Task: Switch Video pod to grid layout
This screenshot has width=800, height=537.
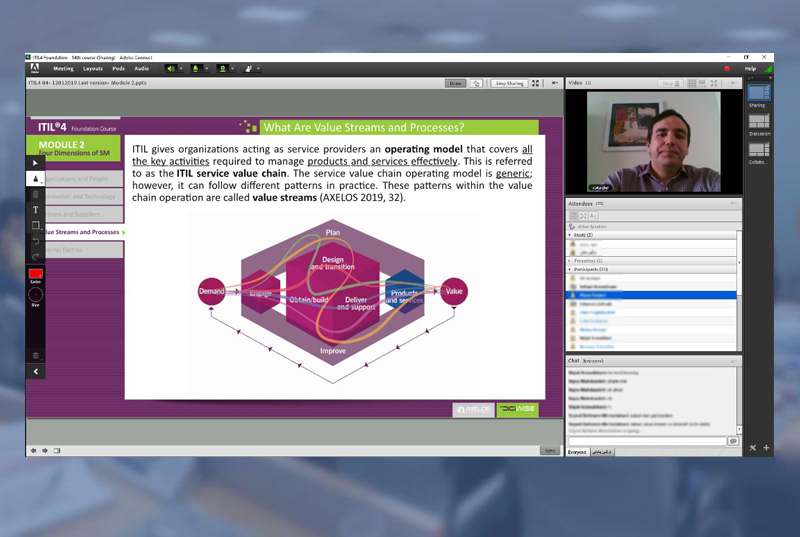Action: (x=692, y=83)
